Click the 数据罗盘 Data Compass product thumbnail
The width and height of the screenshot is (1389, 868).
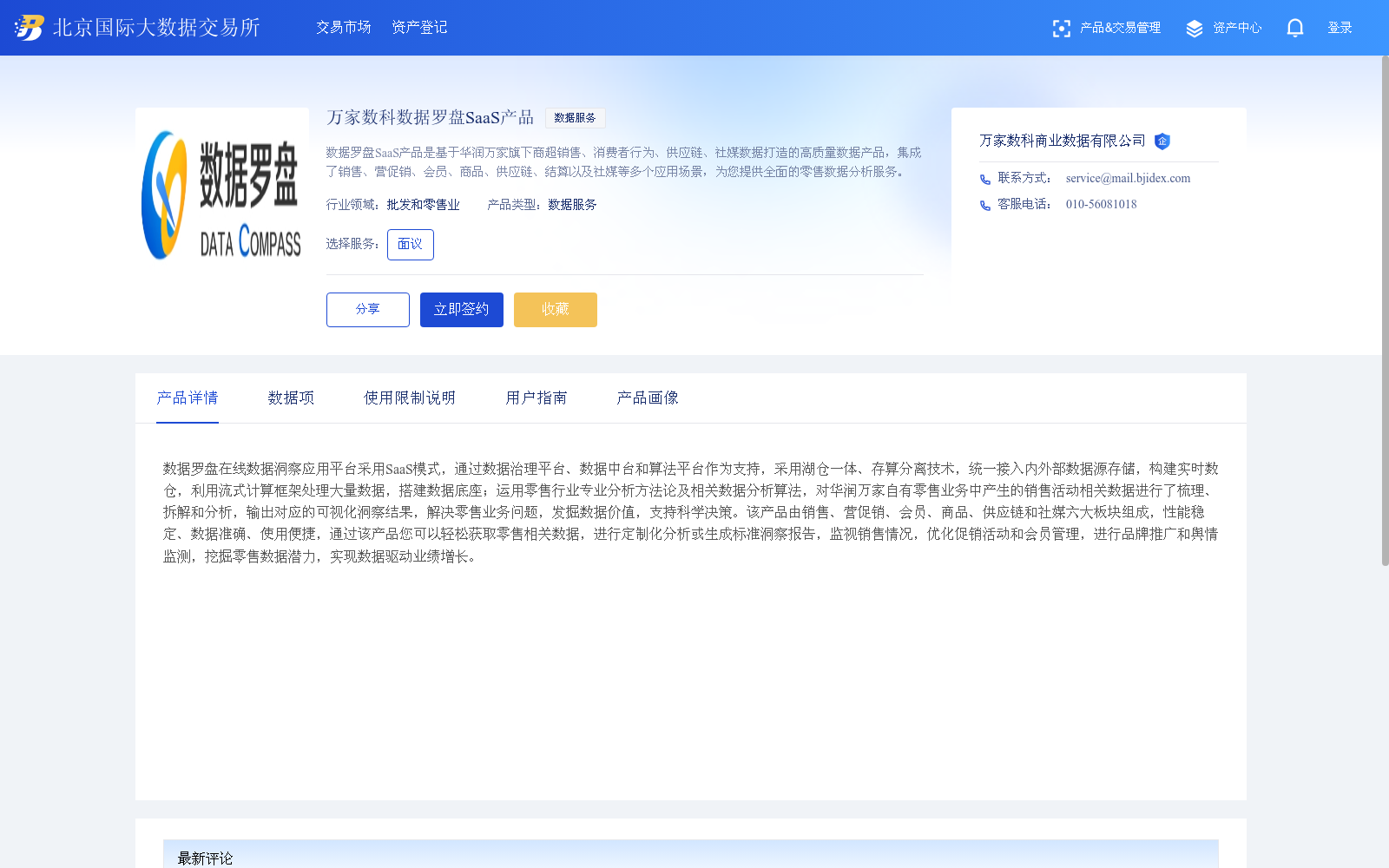[222, 194]
